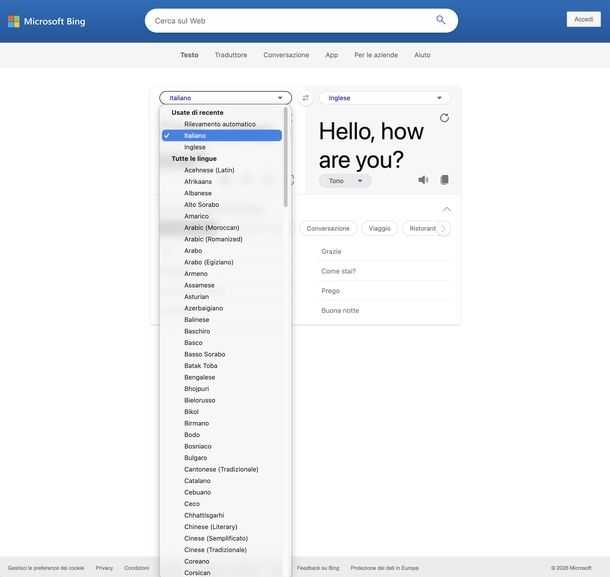Image resolution: width=610 pixels, height=577 pixels.
Task: Click the web search magnifier icon
Action: [440, 20]
